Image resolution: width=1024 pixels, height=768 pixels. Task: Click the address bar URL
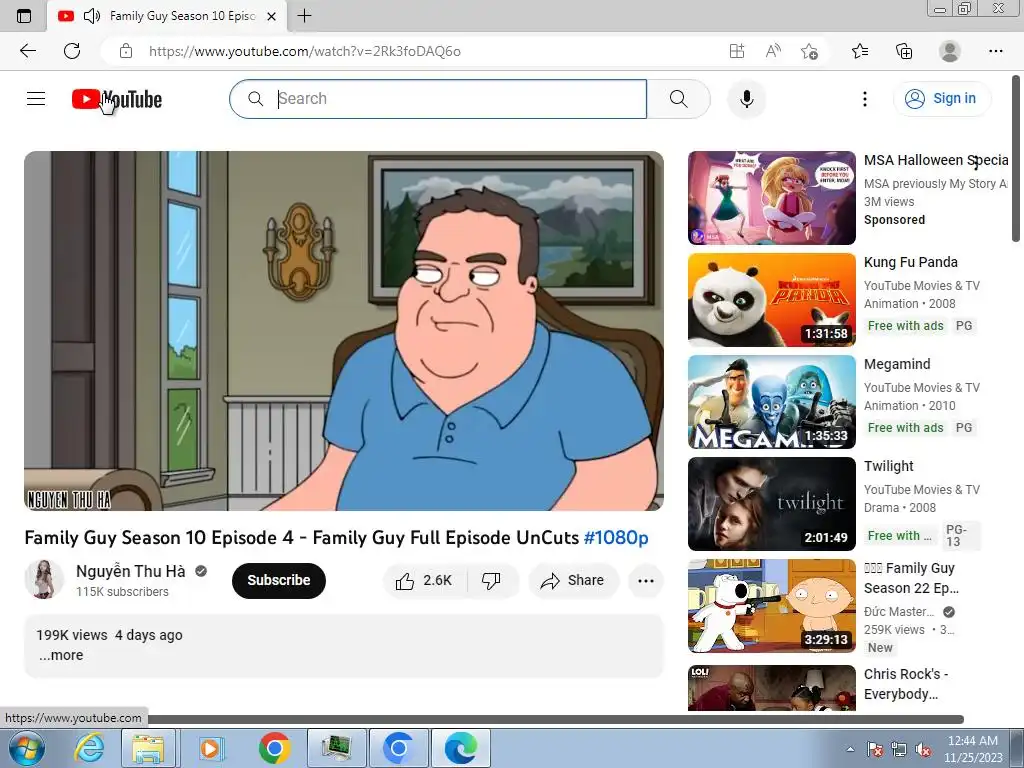(304, 51)
